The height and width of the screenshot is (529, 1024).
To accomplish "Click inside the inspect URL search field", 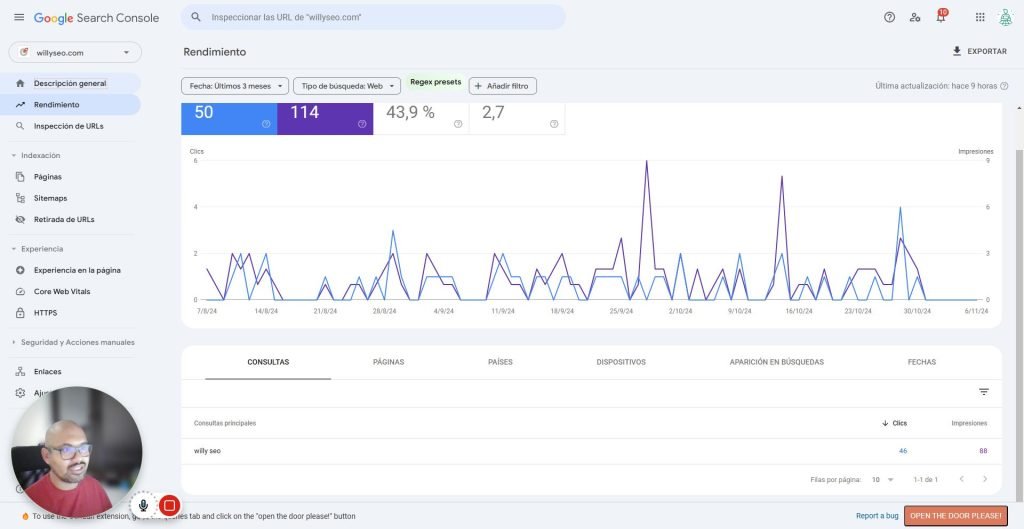I will pos(373,18).
